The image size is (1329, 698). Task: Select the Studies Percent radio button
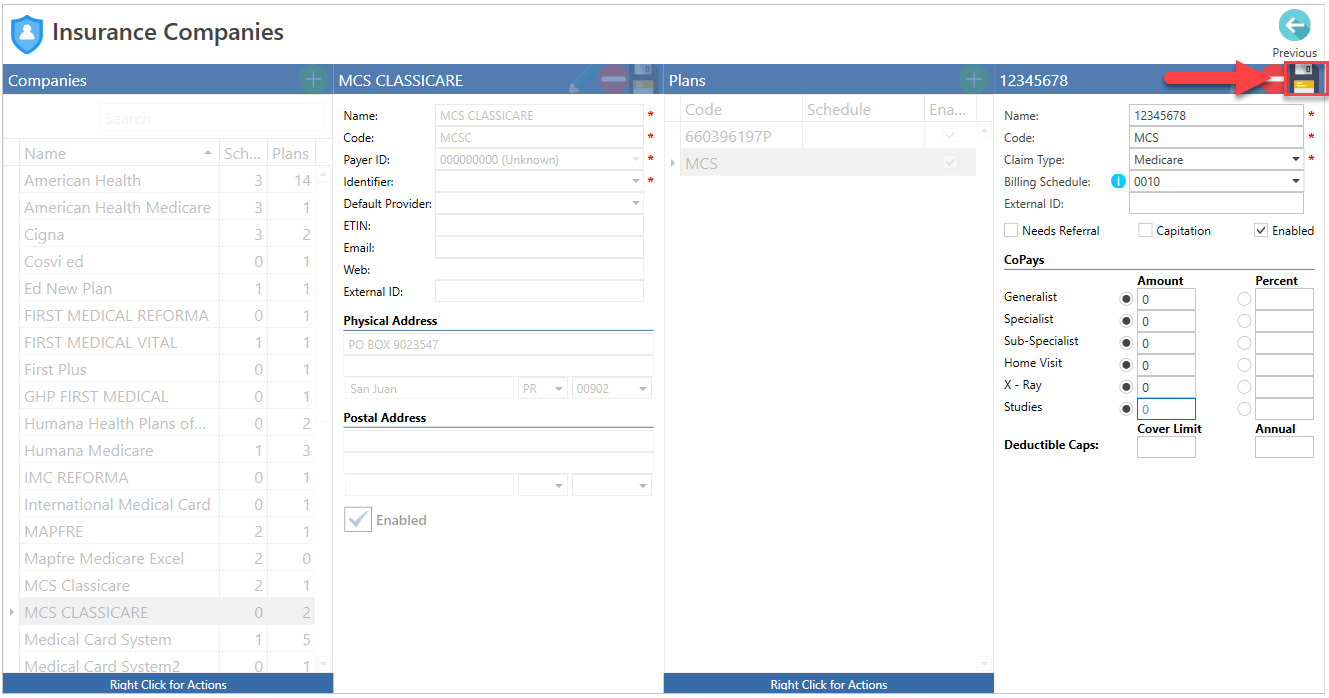pyautogui.click(x=1244, y=409)
